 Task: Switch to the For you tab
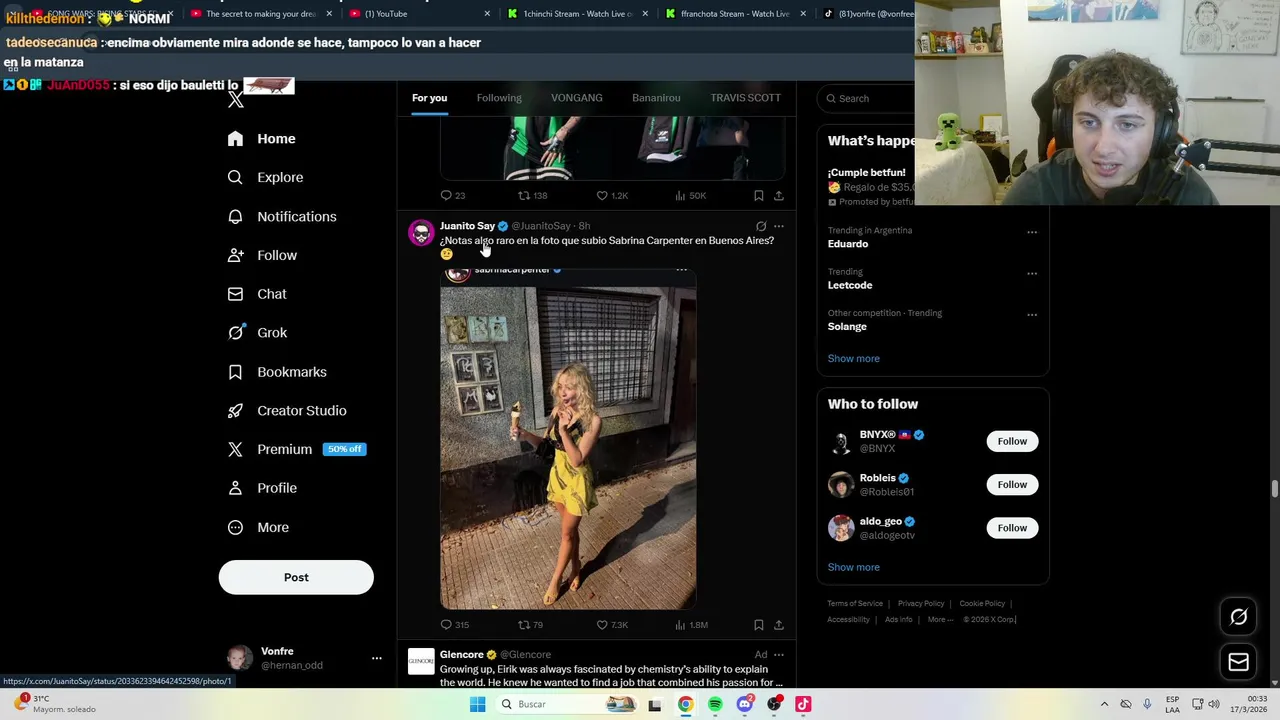click(x=429, y=98)
